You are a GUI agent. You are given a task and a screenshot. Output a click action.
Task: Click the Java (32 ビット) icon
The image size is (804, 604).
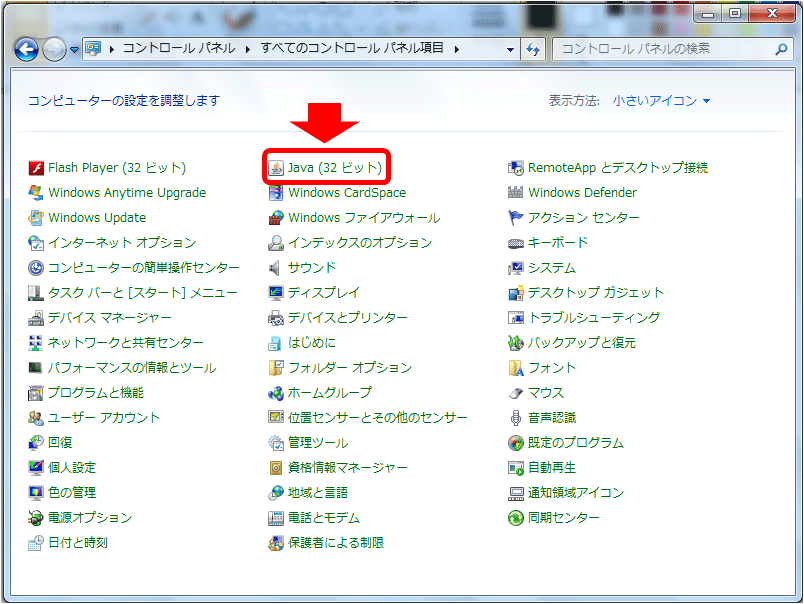click(x=276, y=168)
